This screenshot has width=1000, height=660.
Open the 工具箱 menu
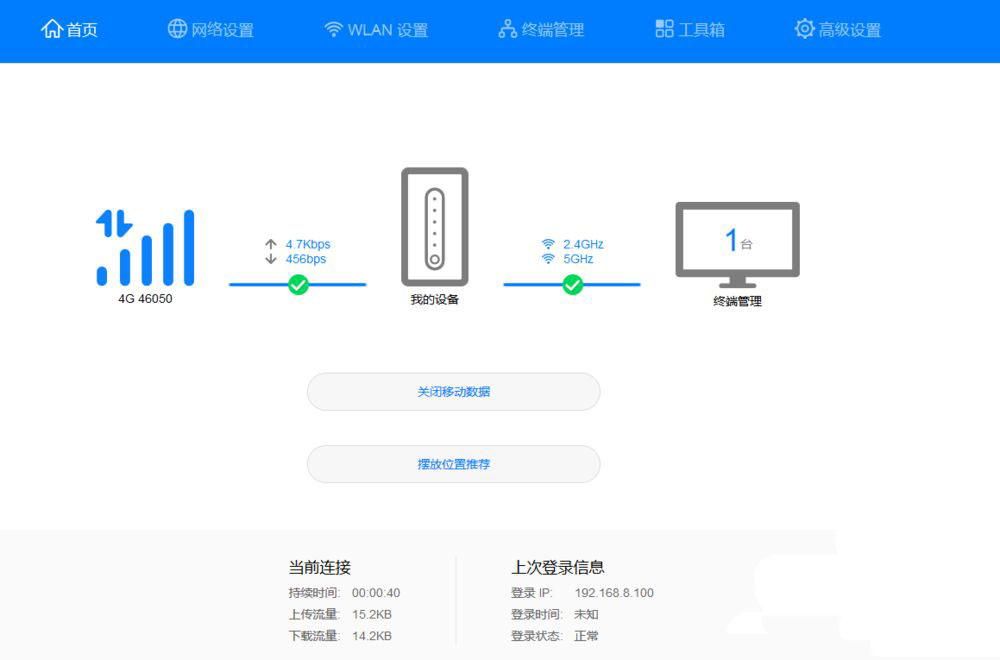(690, 29)
